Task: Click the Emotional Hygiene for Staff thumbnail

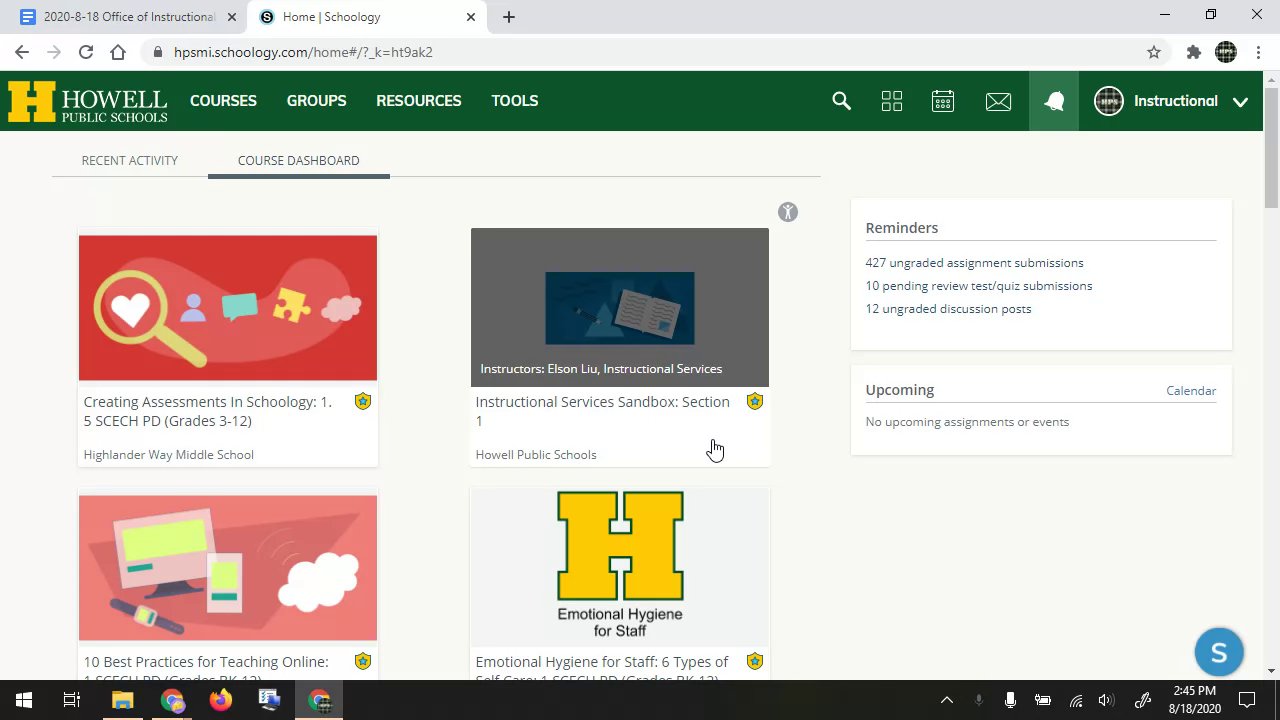Action: 620,566
